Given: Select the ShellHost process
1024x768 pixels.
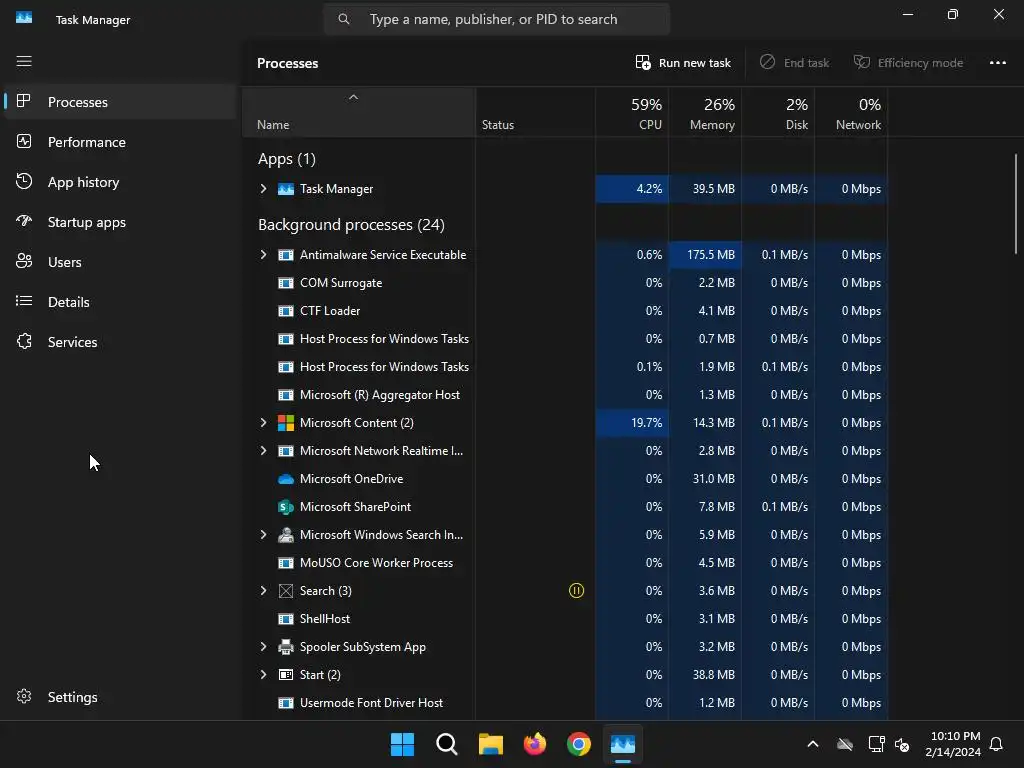Looking at the screenshot, I should pos(565,618).
